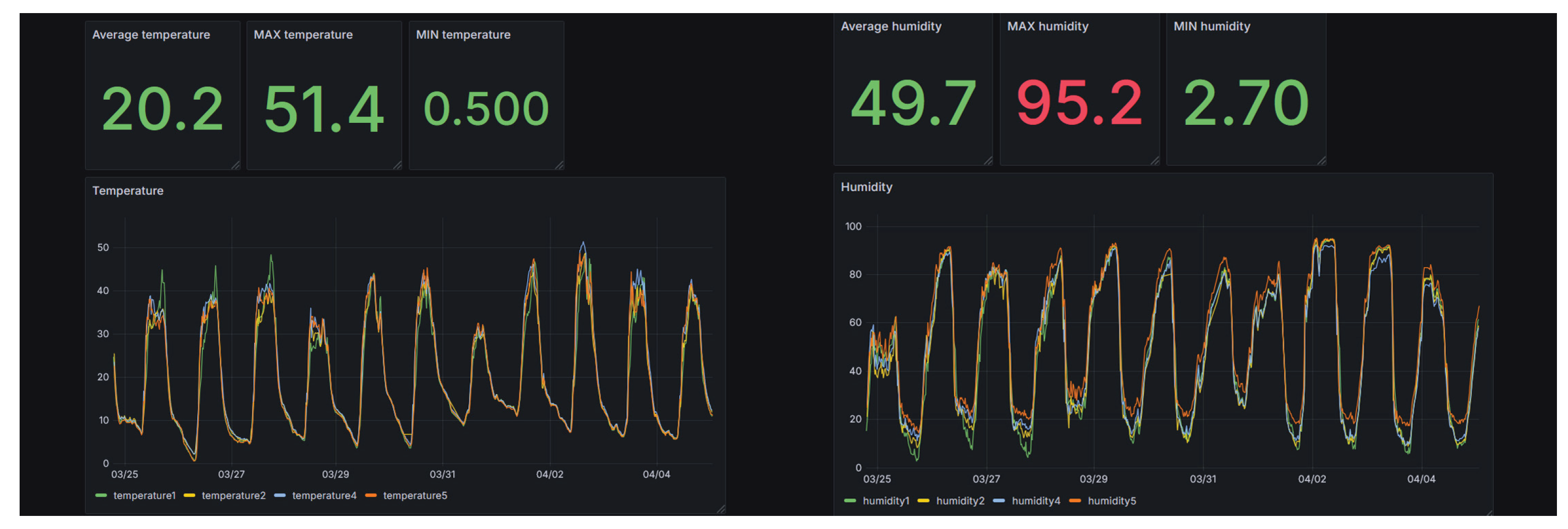Open the Humidity panel title menu
The image size is (1568, 529).
point(866,187)
